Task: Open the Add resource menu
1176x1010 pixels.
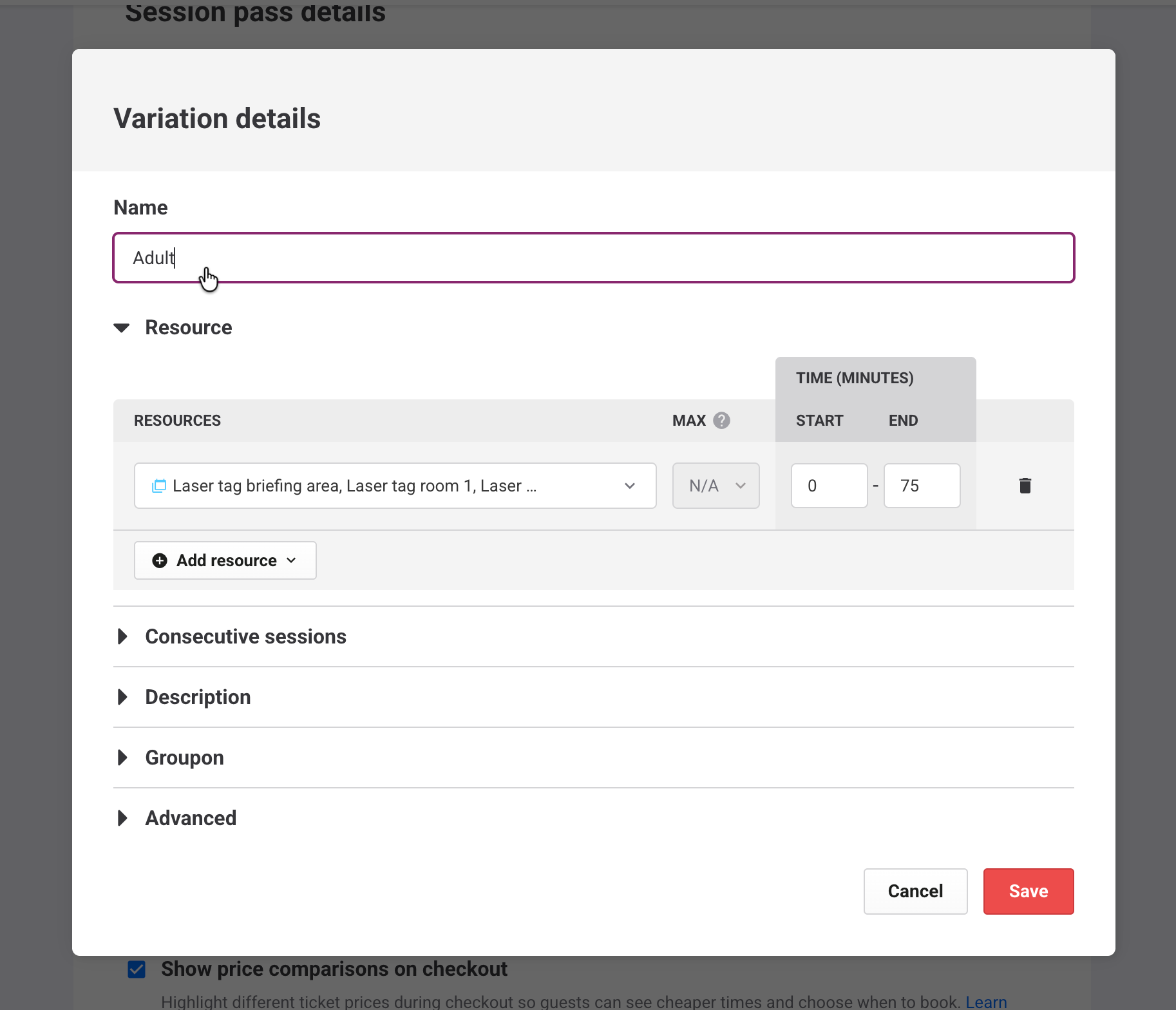Action: coord(225,560)
